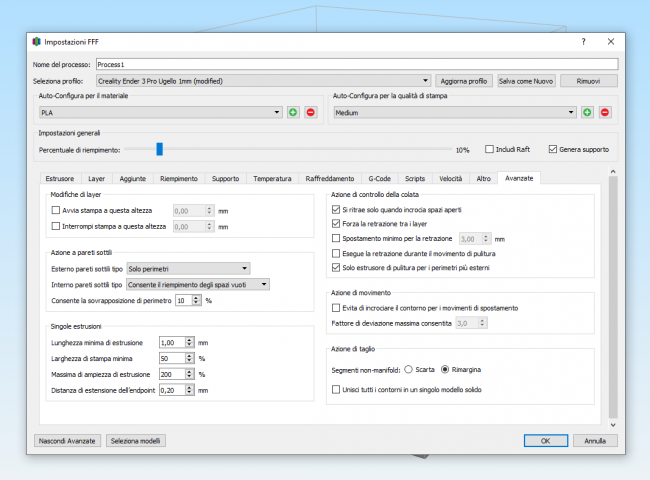Expand the PLA material dropdown
The height and width of the screenshot is (480, 650).
click(x=277, y=113)
